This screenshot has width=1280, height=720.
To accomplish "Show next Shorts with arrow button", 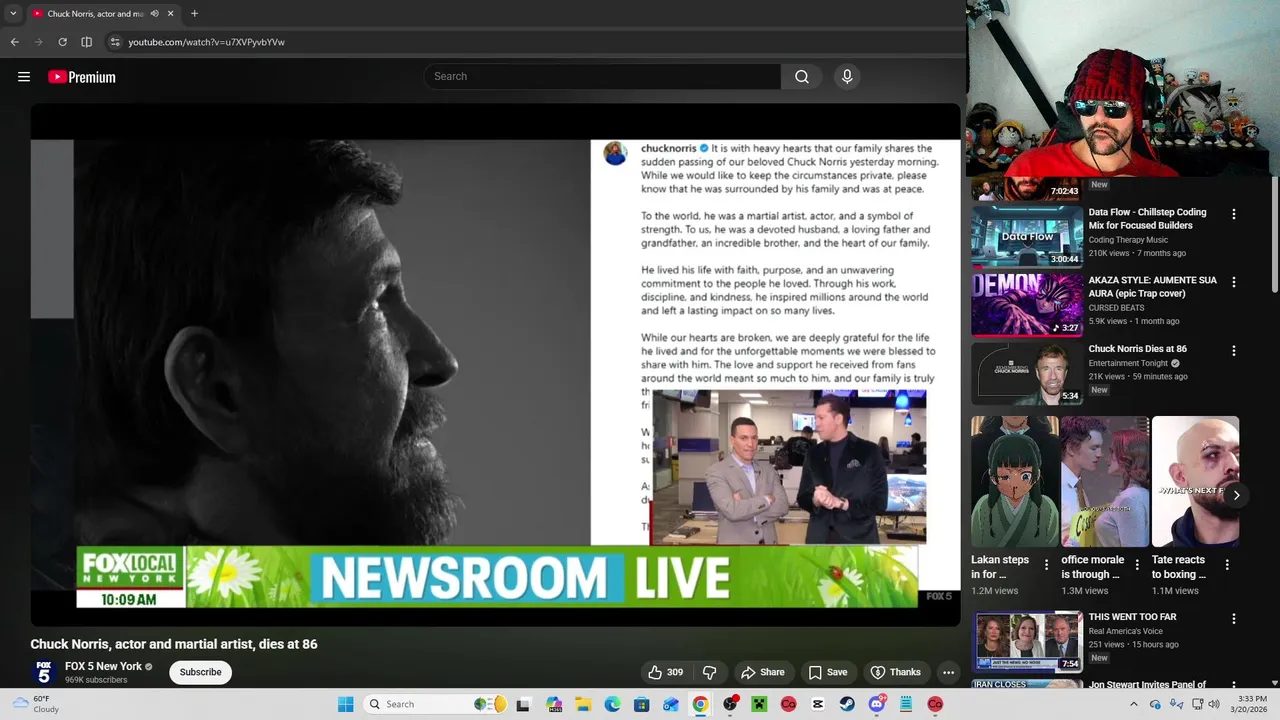I will click(1236, 495).
